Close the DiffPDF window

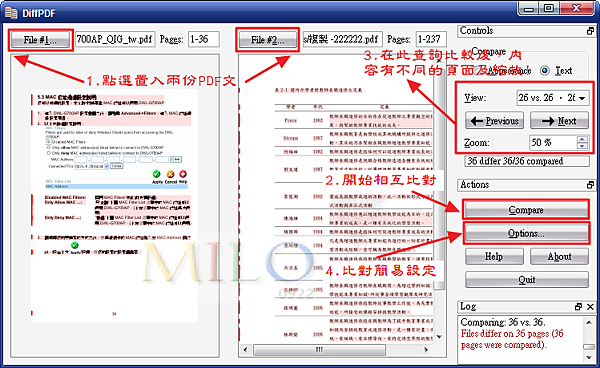click(x=577, y=8)
